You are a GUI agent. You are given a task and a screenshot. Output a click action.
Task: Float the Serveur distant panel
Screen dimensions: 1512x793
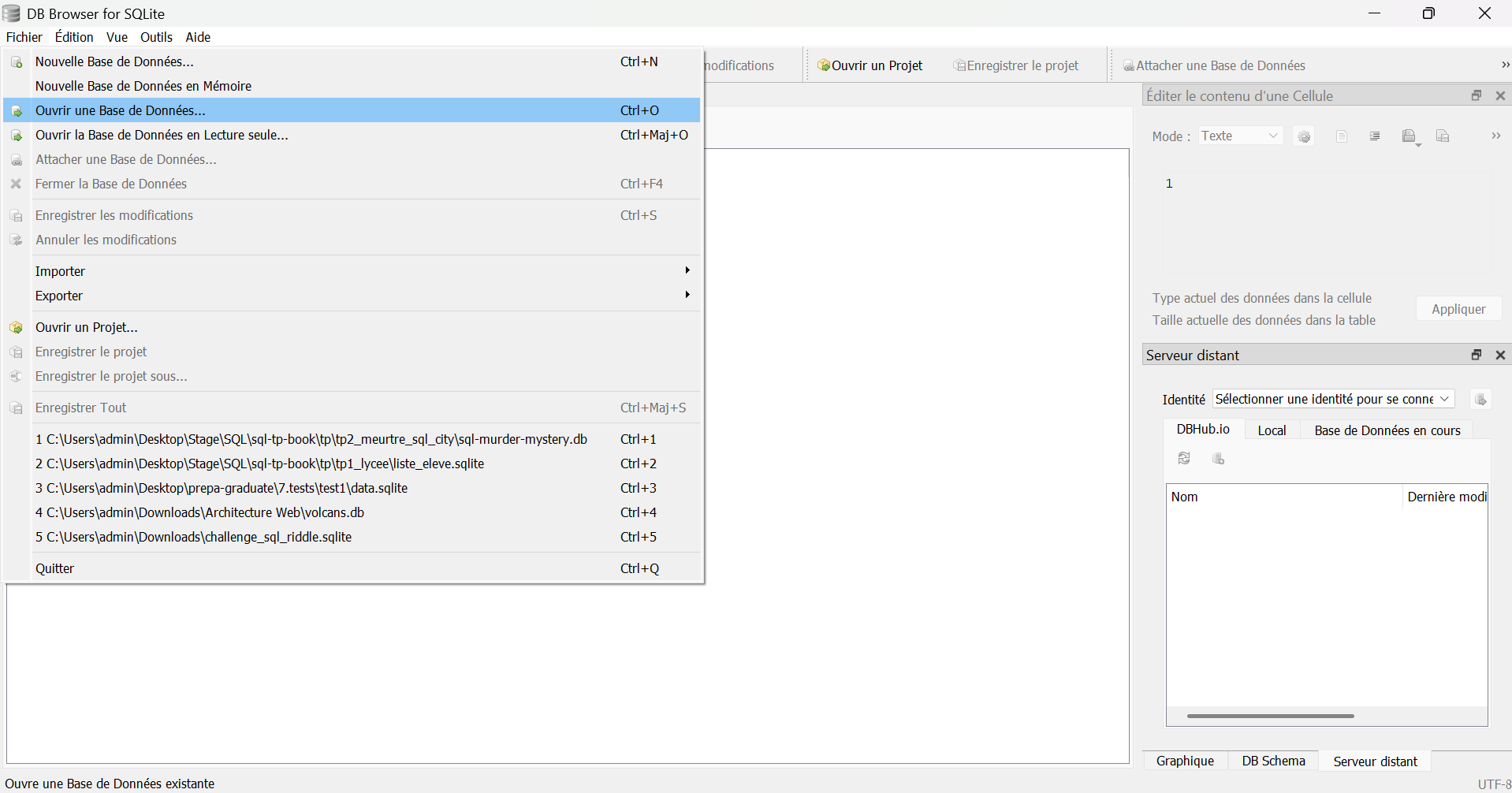click(x=1476, y=355)
